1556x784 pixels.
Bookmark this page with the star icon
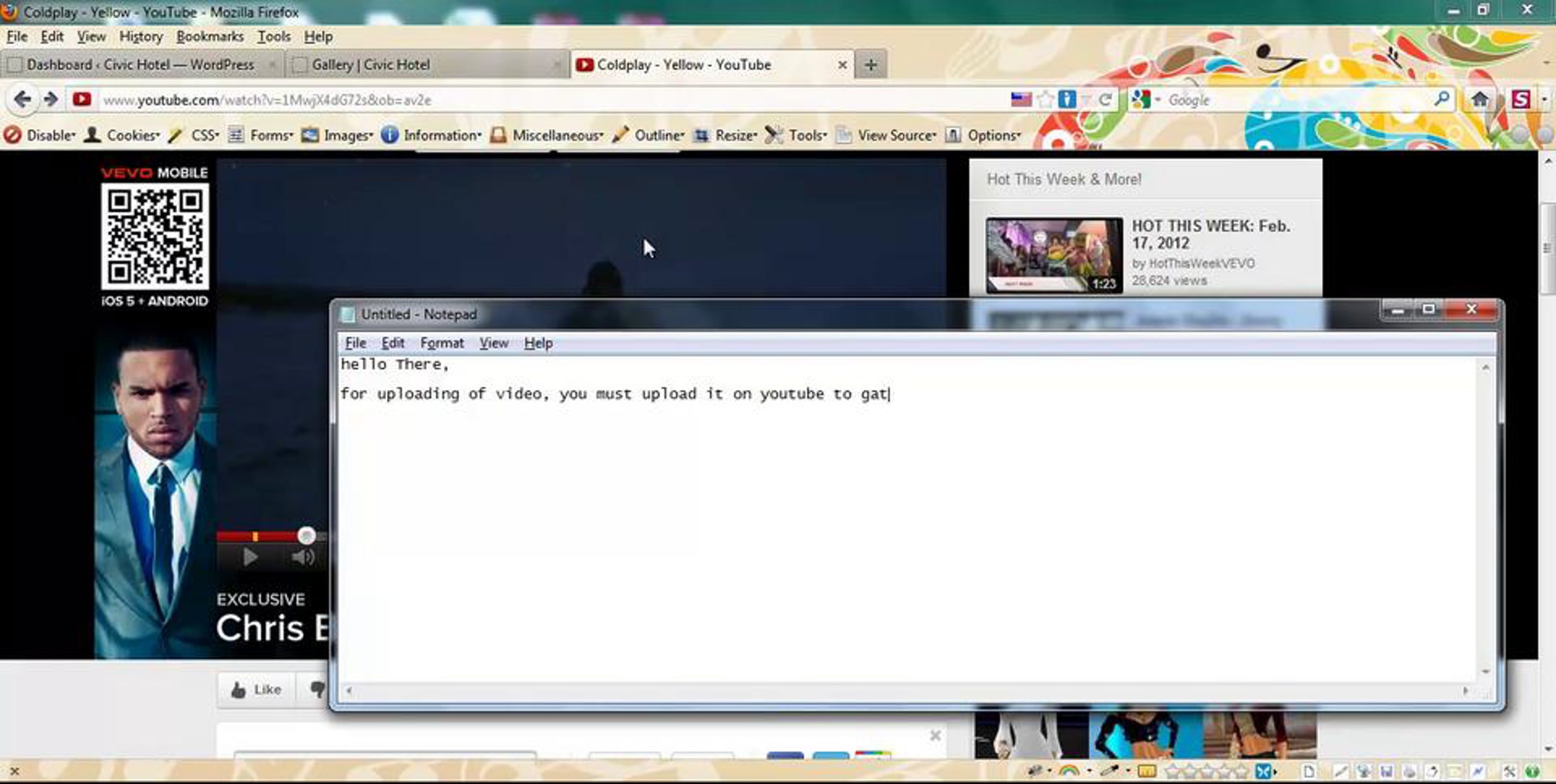coord(1045,99)
